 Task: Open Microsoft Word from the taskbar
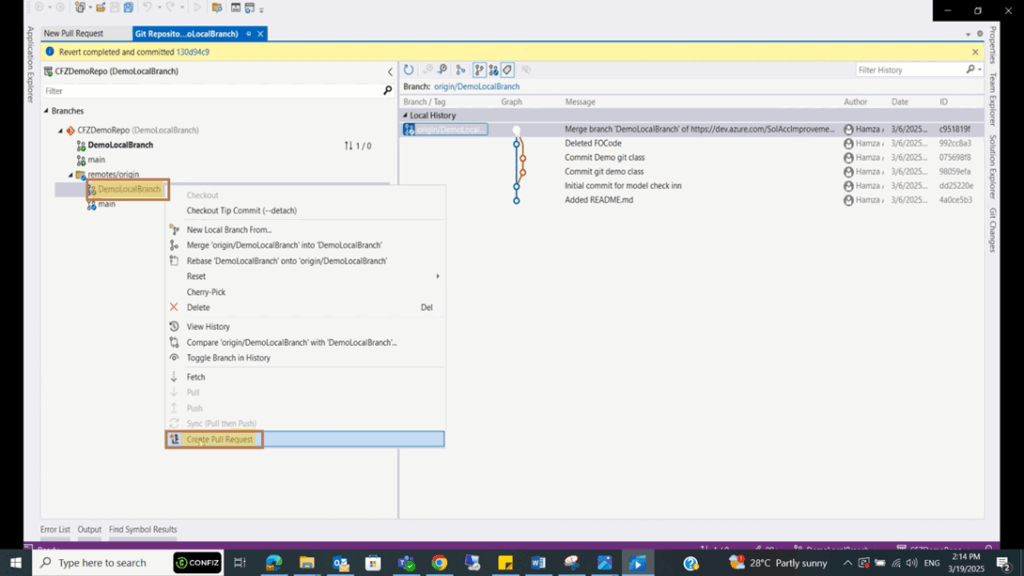pyautogui.click(x=538, y=562)
